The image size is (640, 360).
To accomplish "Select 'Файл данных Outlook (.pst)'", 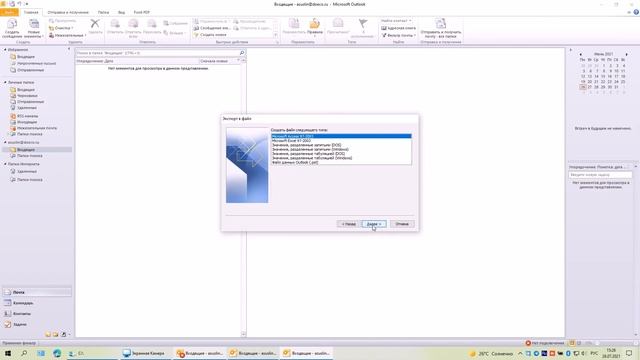I will [x=341, y=162].
